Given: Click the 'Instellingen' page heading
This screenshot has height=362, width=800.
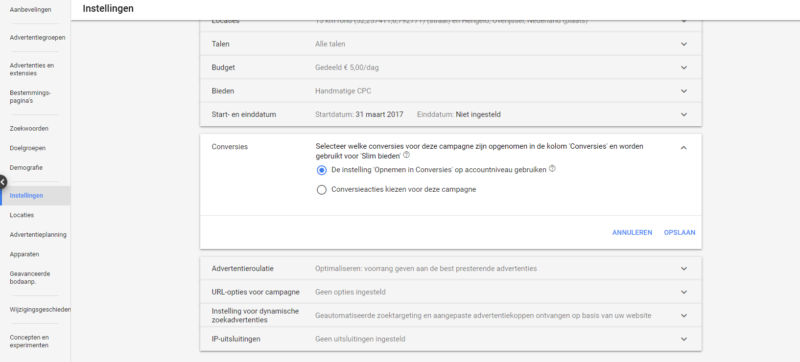Looking at the screenshot, I should pyautogui.click(x=108, y=9).
